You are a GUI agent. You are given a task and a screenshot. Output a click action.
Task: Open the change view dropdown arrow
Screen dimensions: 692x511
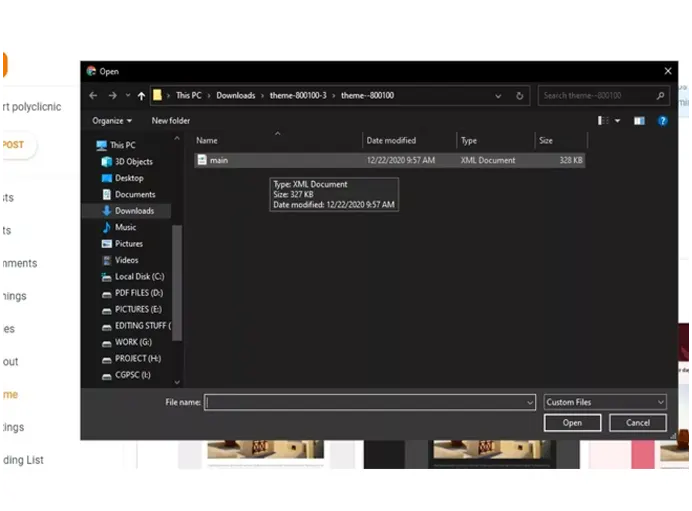click(x=617, y=121)
